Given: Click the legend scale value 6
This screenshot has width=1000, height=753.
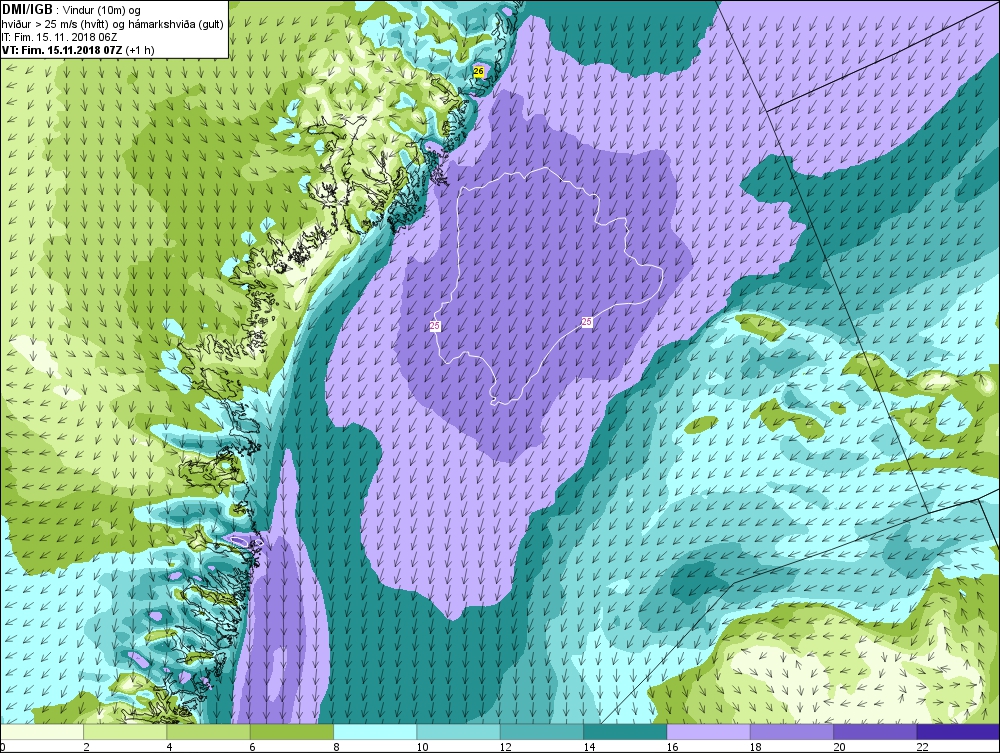Looking at the screenshot, I should coord(253,747).
